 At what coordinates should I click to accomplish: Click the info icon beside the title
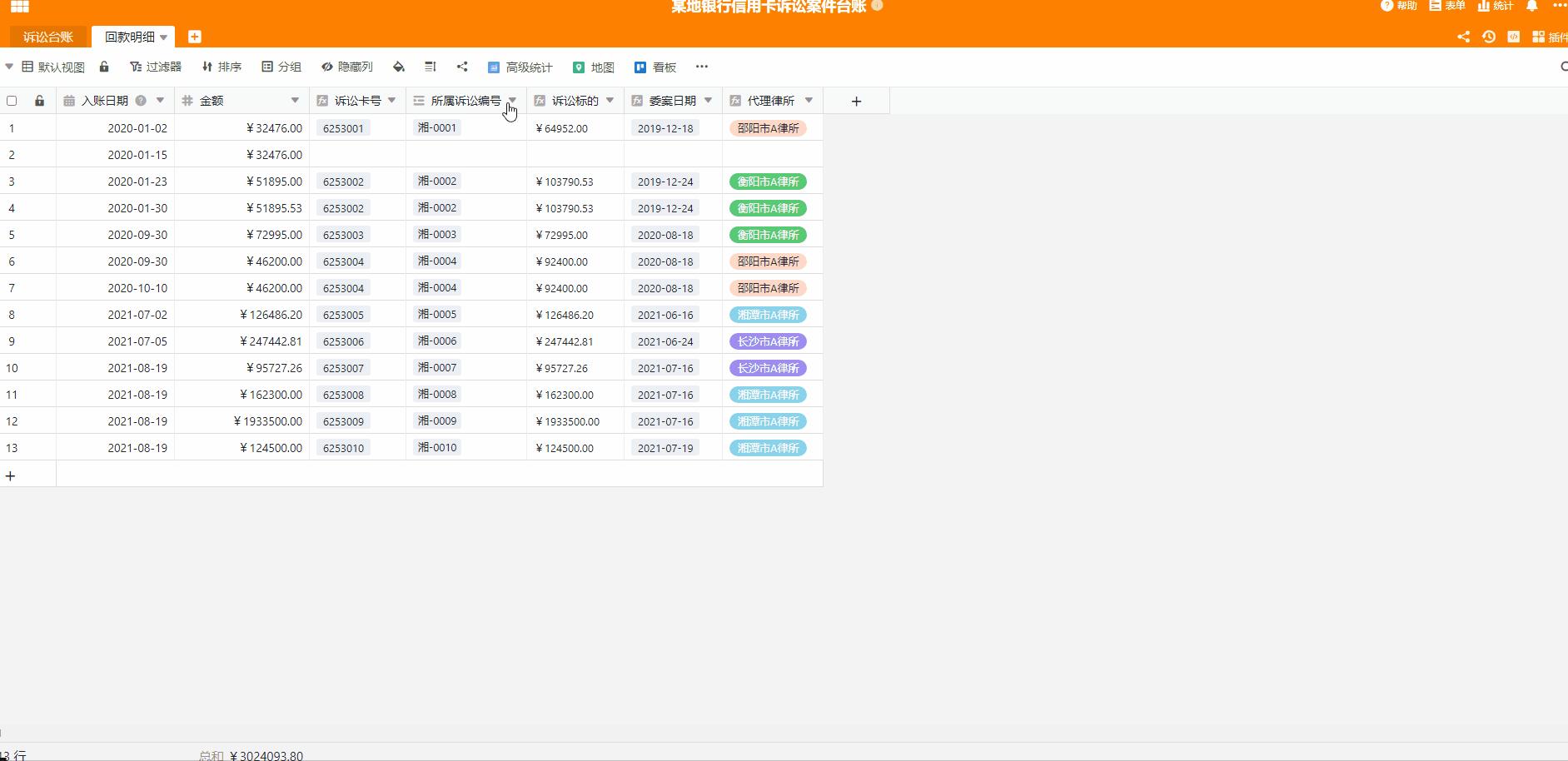pos(877,6)
